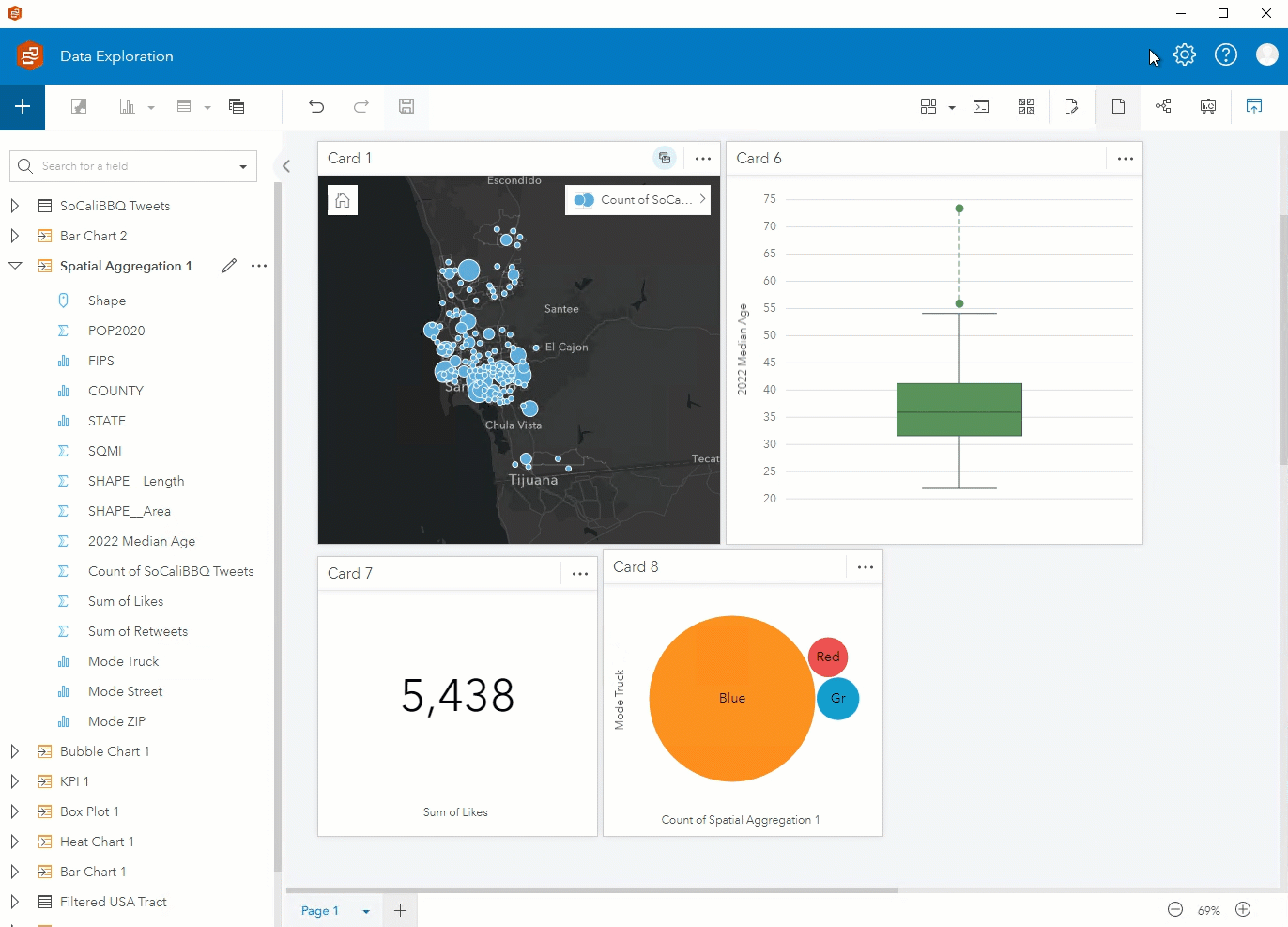Screen dimensions: 1288x927
Task: Click the Add to page plus button
Action: [23, 106]
